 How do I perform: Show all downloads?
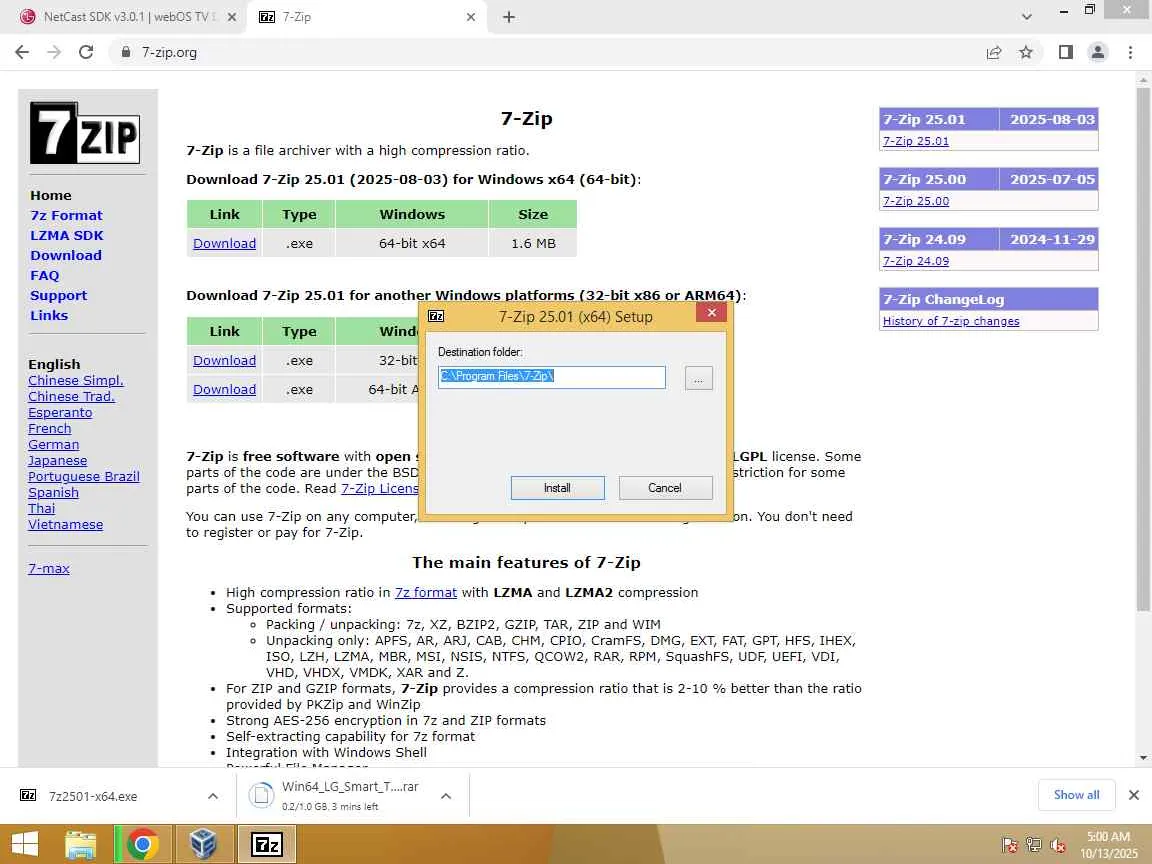point(1076,795)
